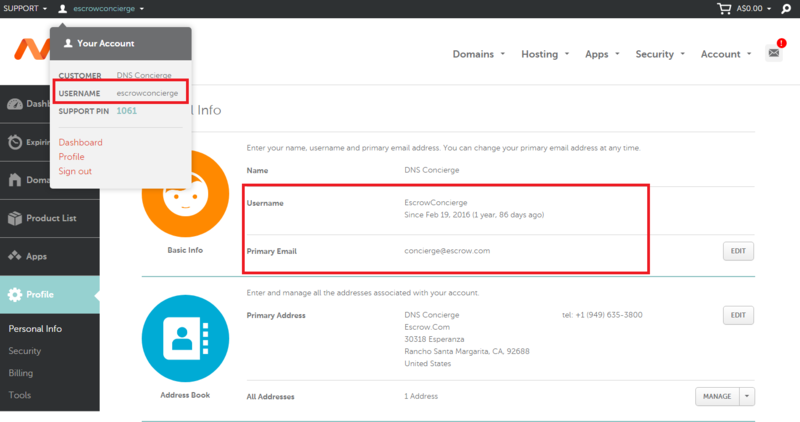Click the search magnifier icon
This screenshot has height=422, width=800.
point(785,8)
